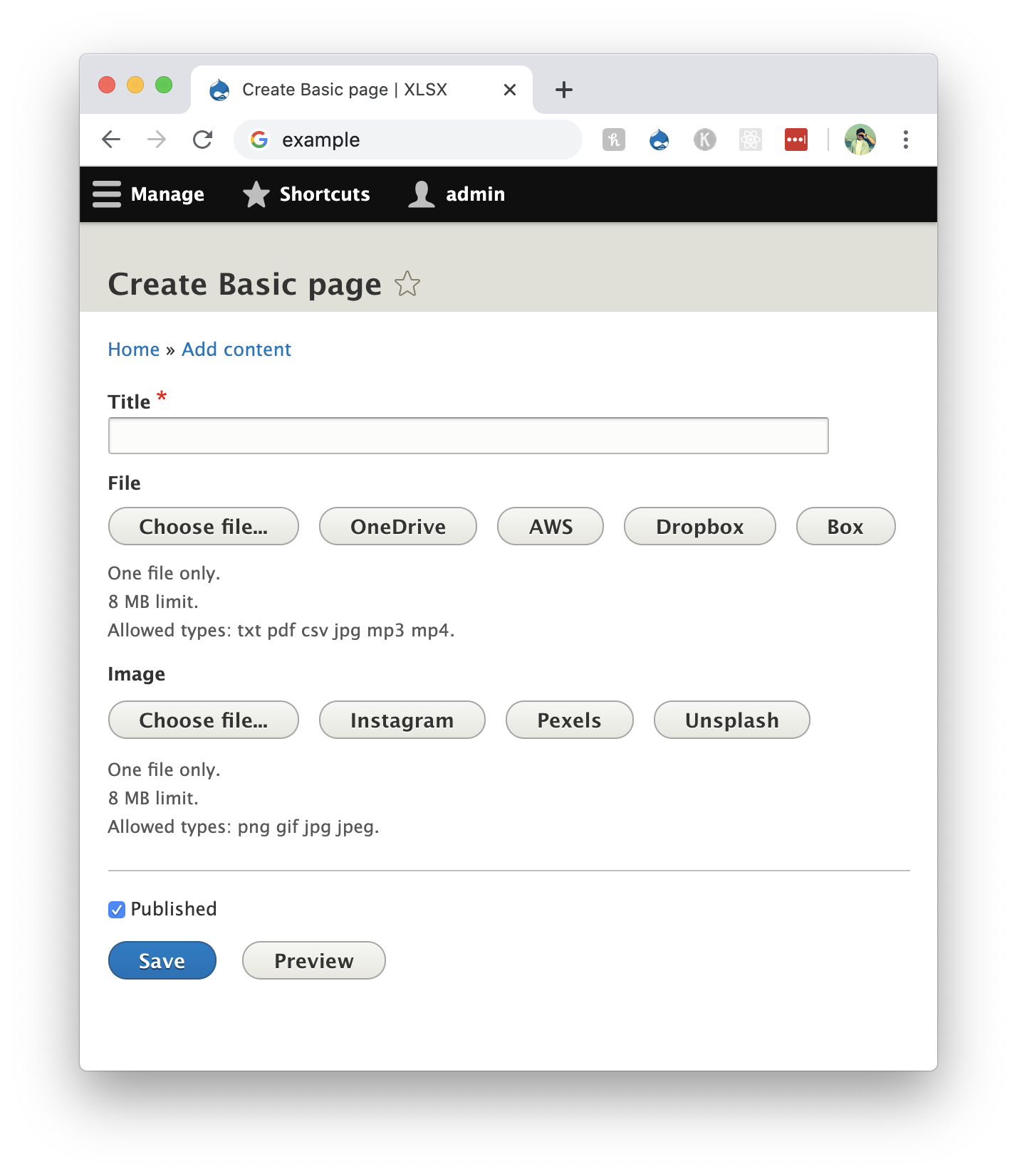Open the Shortcuts menu
The height and width of the screenshot is (1176, 1017).
click(306, 194)
